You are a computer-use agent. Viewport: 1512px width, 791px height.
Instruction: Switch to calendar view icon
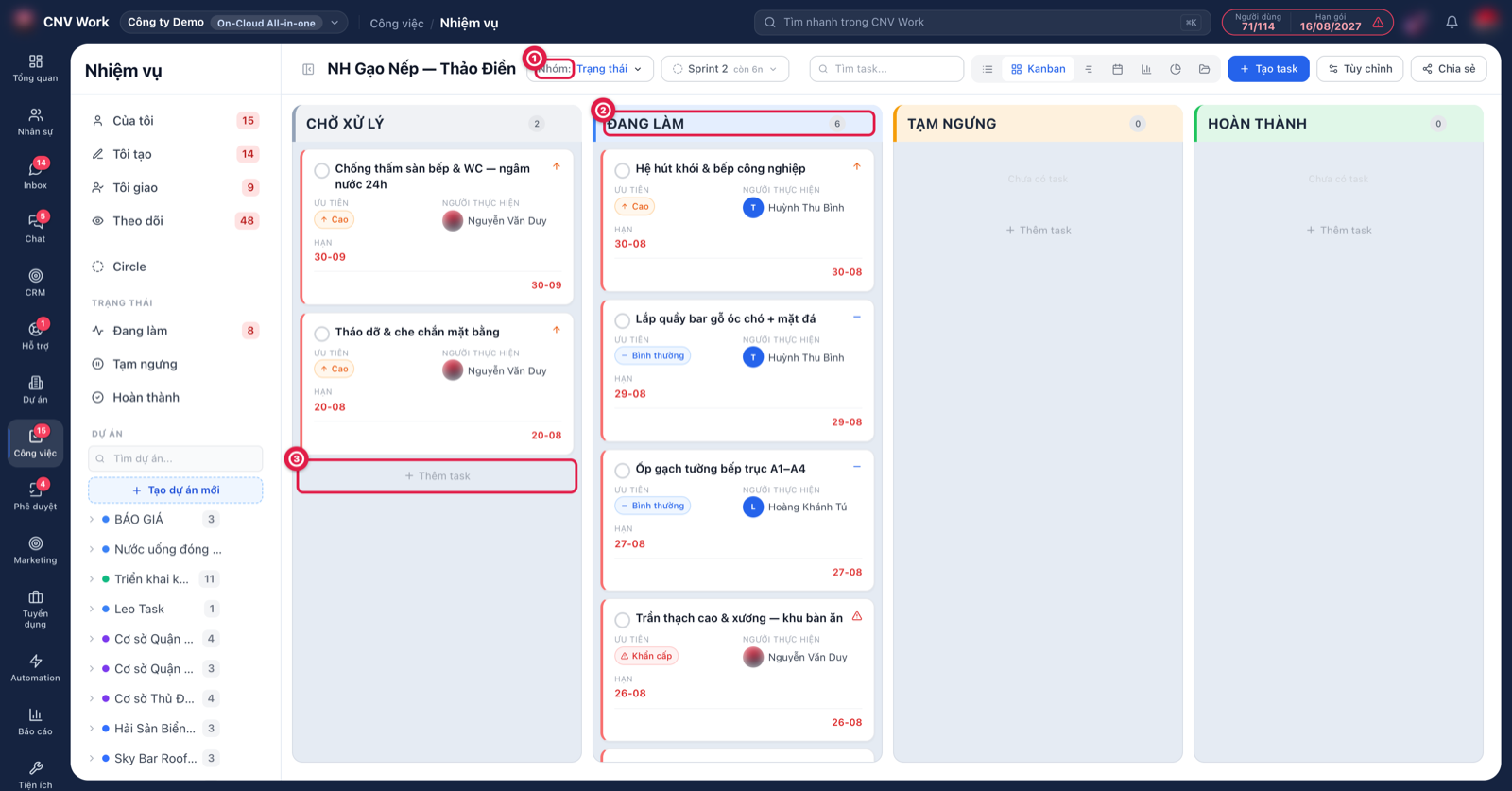[1117, 69]
